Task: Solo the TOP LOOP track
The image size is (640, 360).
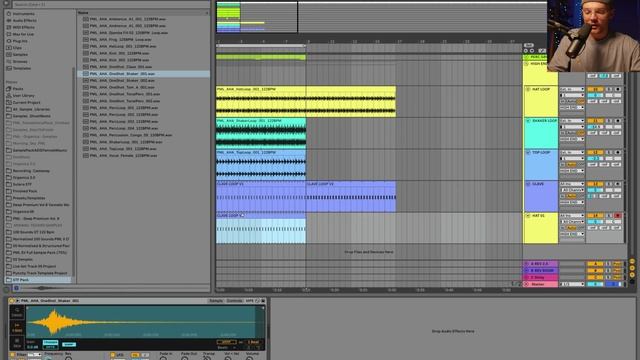Action: [609, 152]
